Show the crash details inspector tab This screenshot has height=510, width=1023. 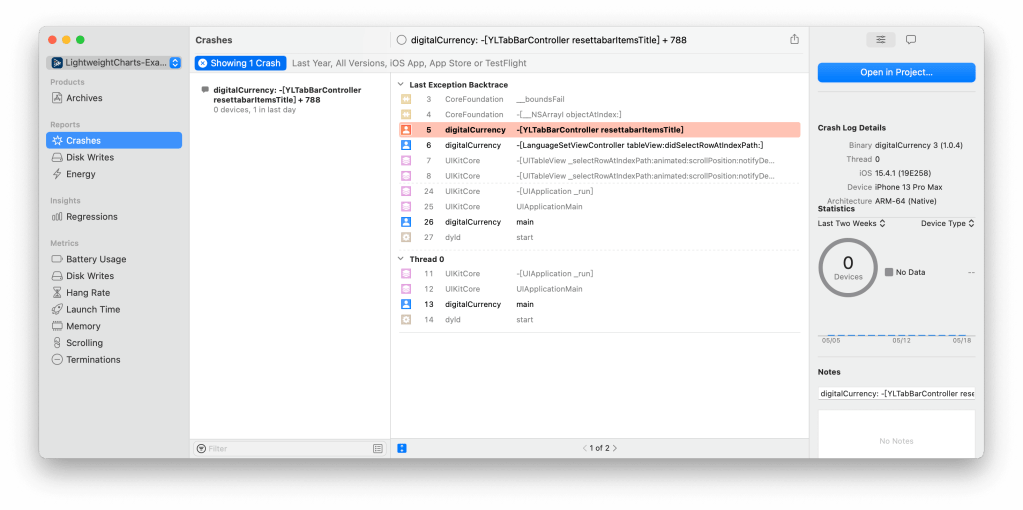[x=880, y=40]
